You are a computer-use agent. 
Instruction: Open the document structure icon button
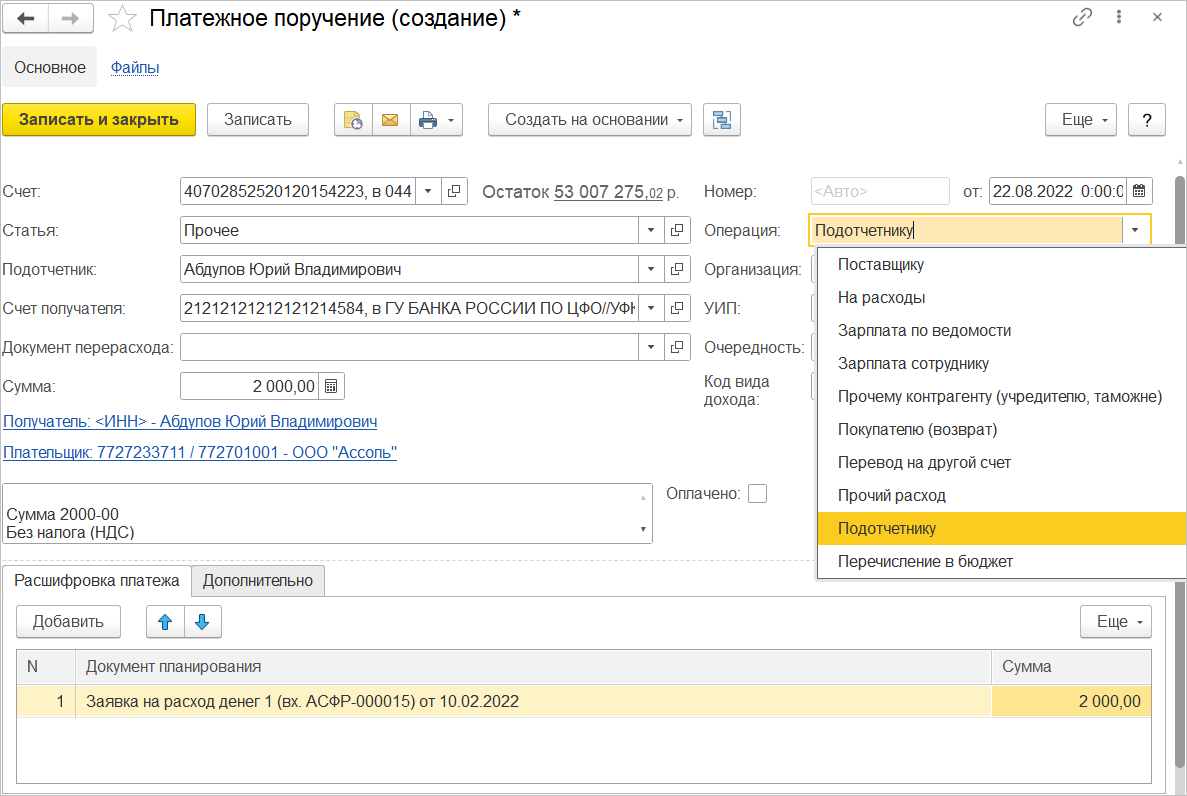[x=721, y=120]
